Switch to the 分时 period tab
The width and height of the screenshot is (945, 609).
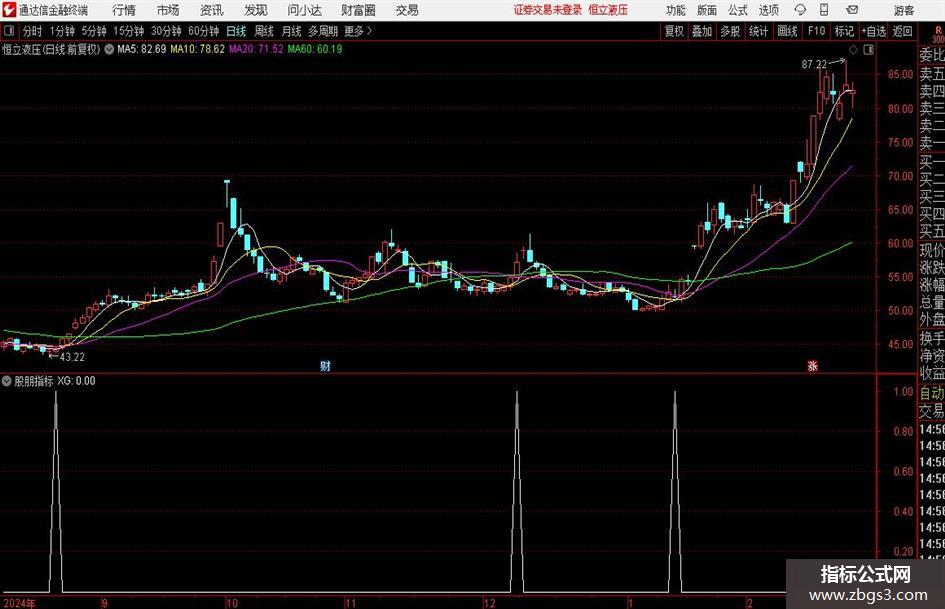pos(33,31)
